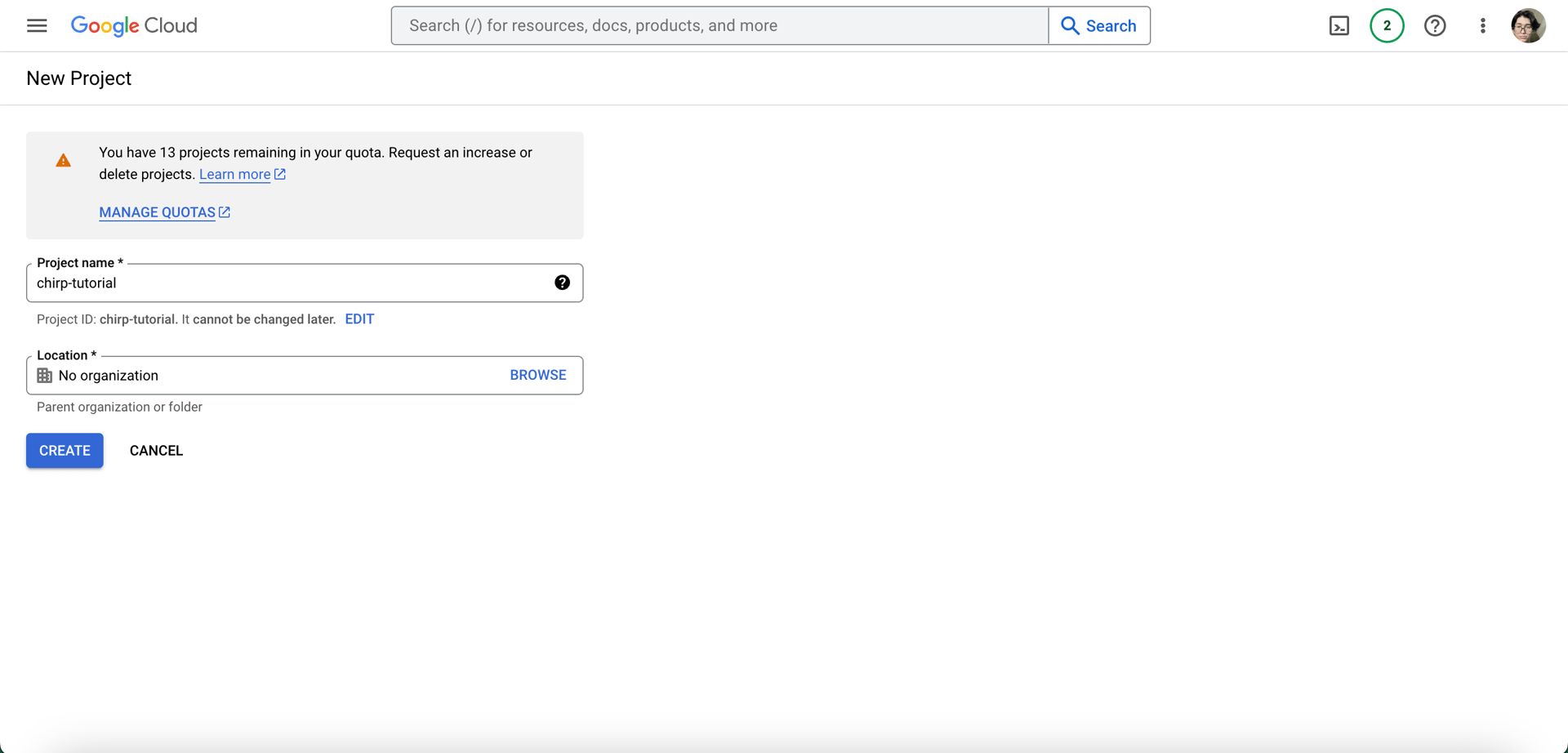Open the three-dot settings menu
The height and width of the screenshot is (753, 1568).
point(1483,26)
